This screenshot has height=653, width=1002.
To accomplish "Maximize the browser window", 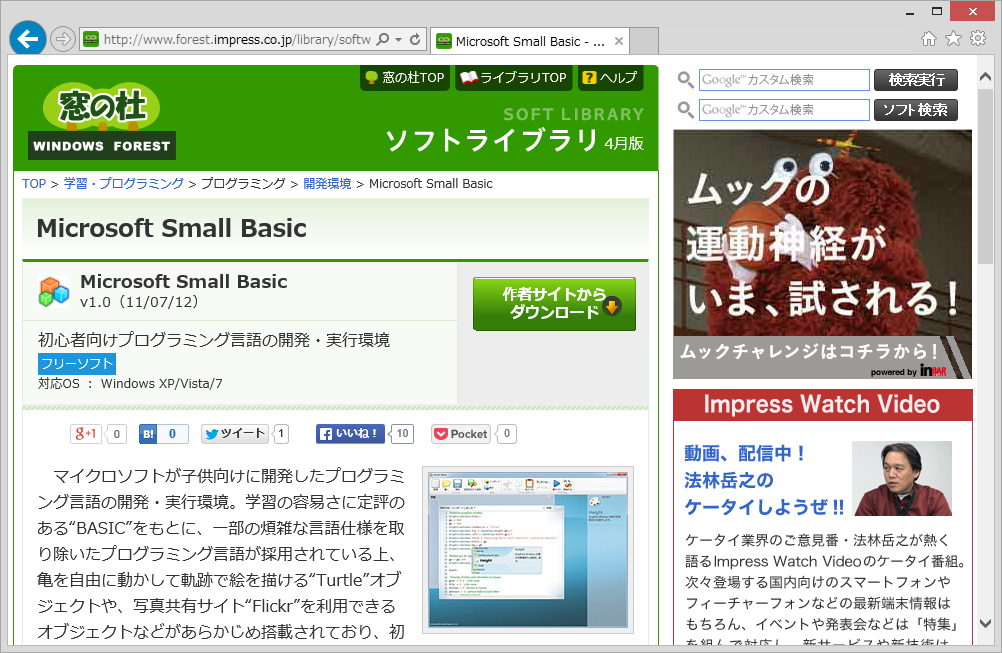I will 937,12.
